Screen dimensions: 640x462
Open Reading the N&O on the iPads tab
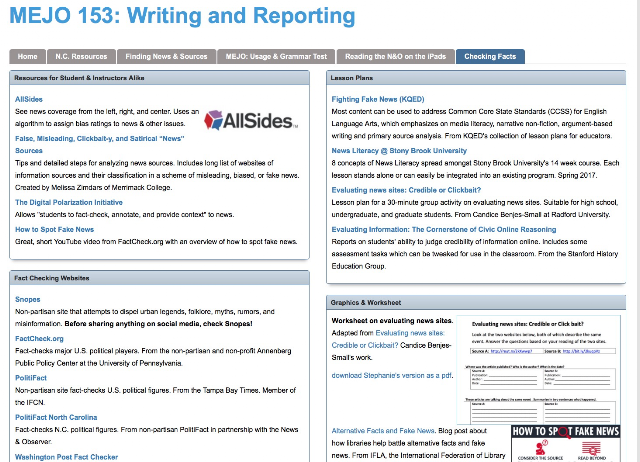coord(396,57)
